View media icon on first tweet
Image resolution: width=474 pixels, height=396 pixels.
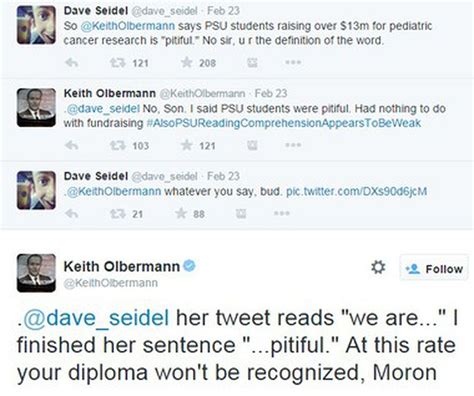252,62
